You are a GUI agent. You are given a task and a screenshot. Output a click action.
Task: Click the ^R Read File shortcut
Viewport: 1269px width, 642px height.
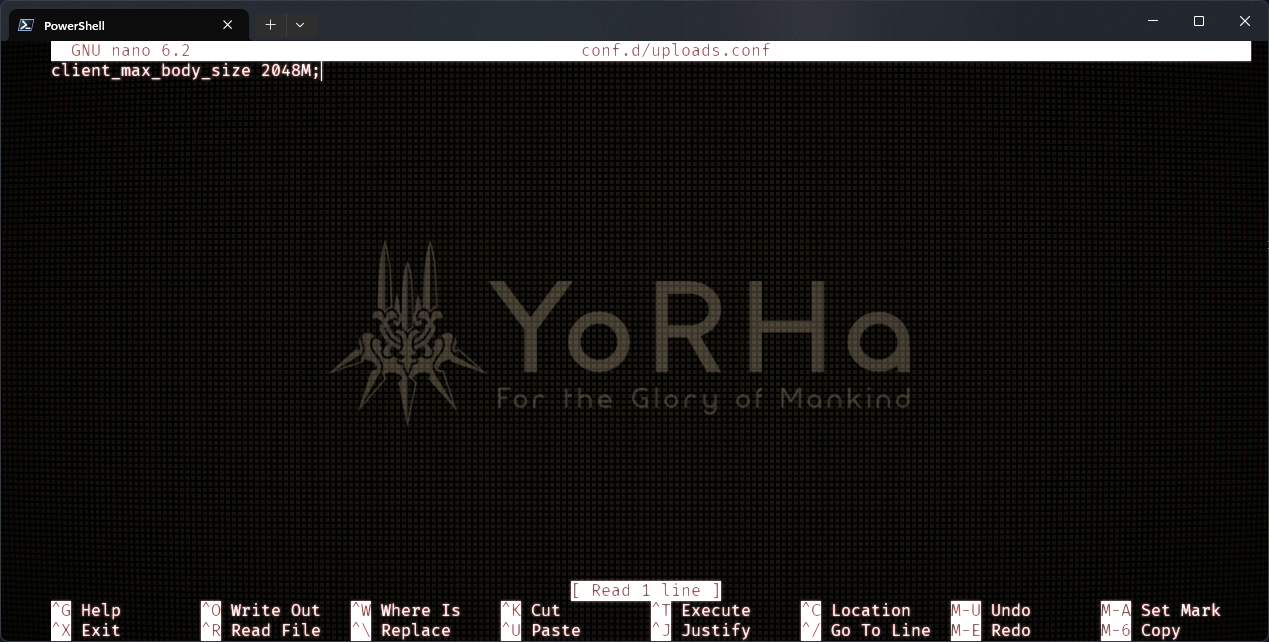260,631
